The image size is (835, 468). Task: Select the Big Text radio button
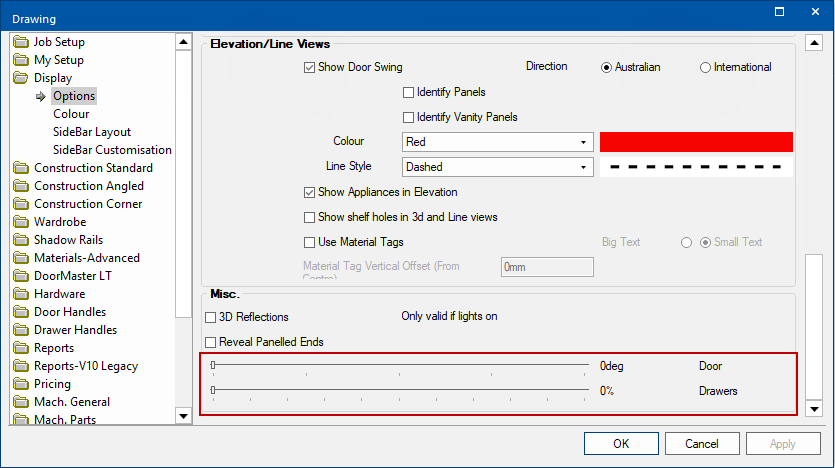[686, 243]
